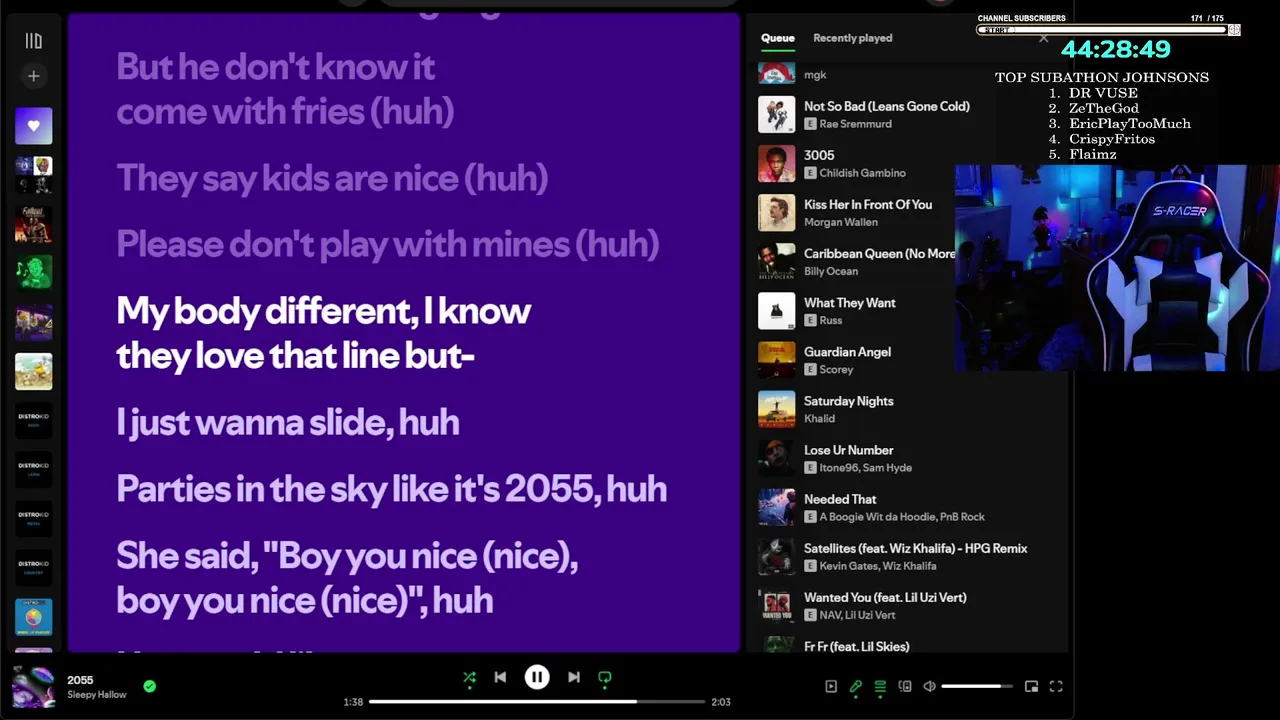Screen dimensions: 1280x720
Task: Click the green saved checkmark for 2055
Action: 150,686
